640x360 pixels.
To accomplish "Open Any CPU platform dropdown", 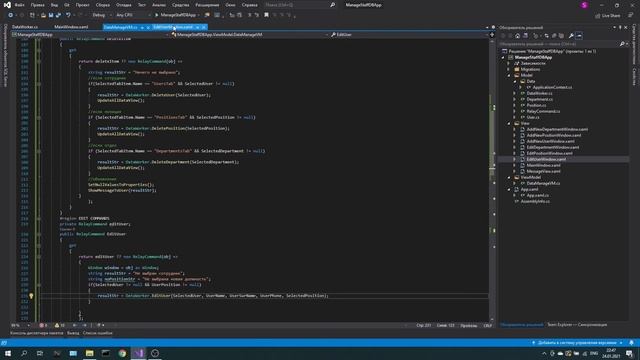I will (133, 15).
